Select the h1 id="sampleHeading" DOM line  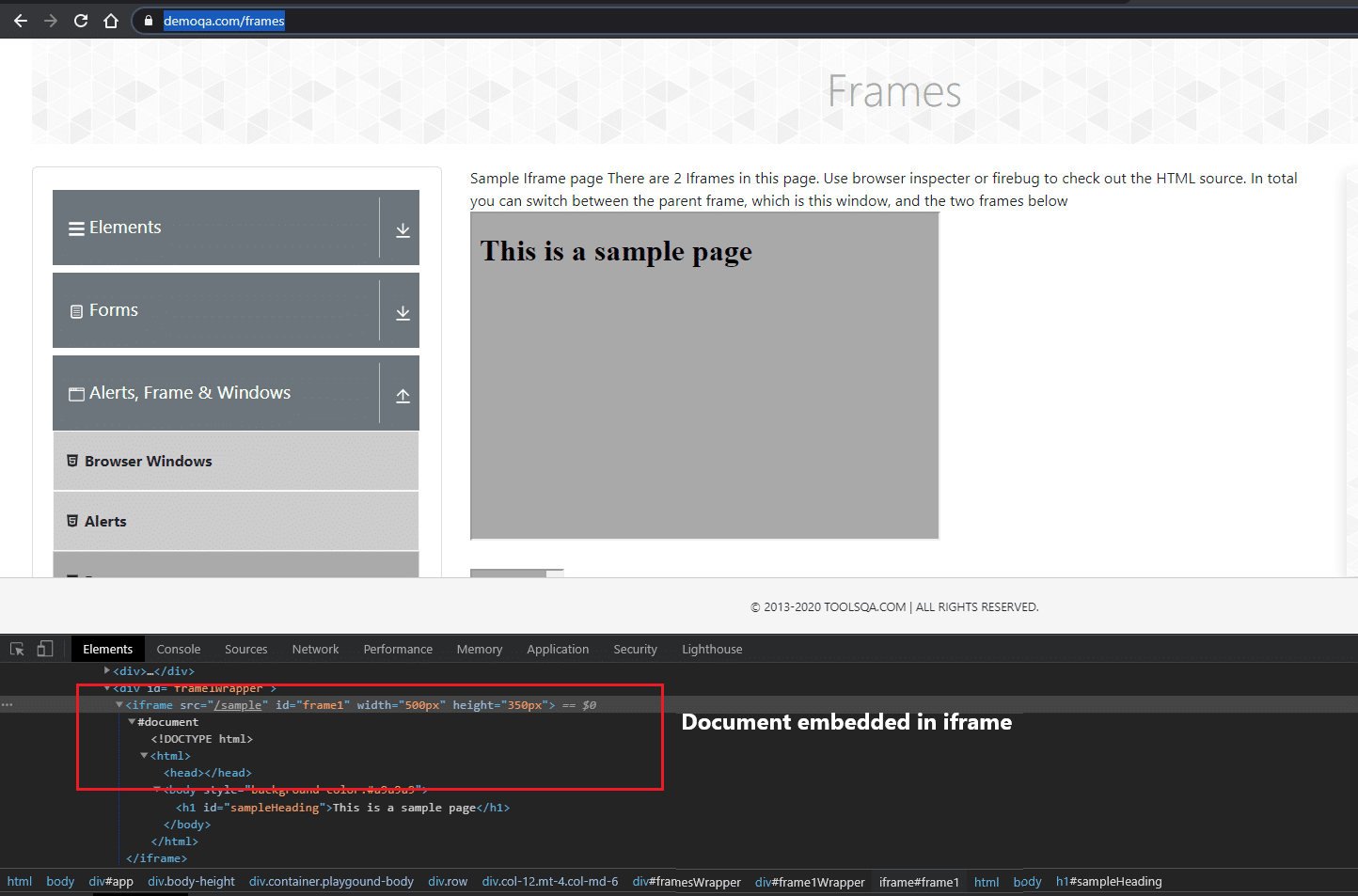tap(342, 808)
